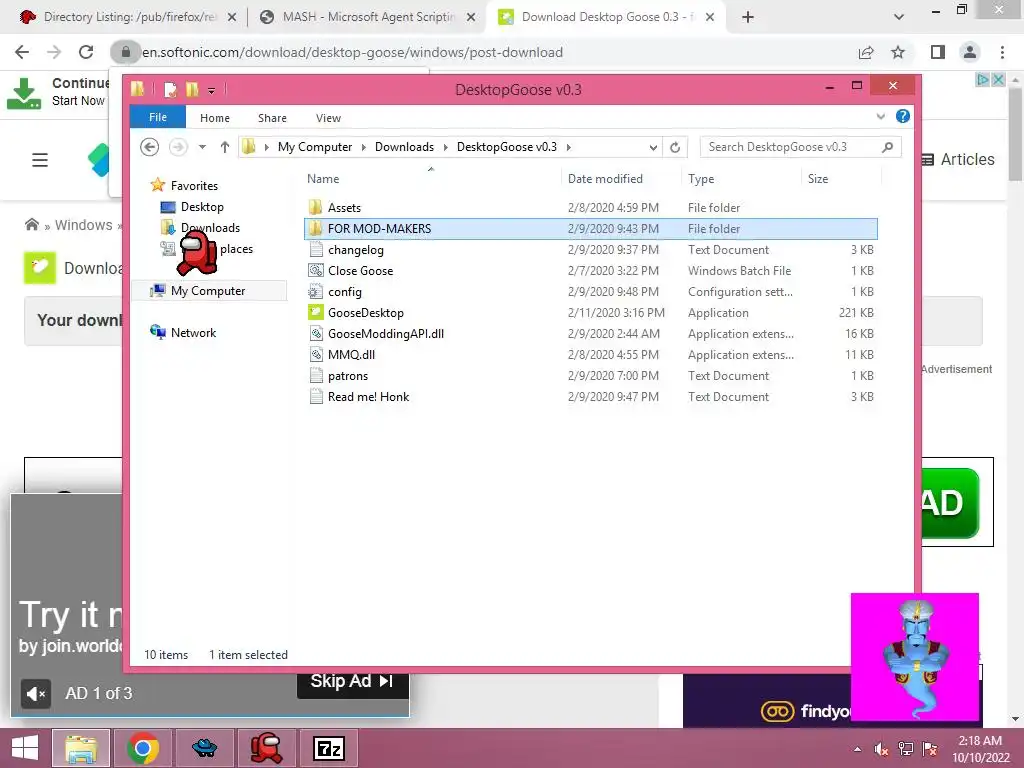
Task: Expand the recent locations dropdown
Action: tap(202, 147)
